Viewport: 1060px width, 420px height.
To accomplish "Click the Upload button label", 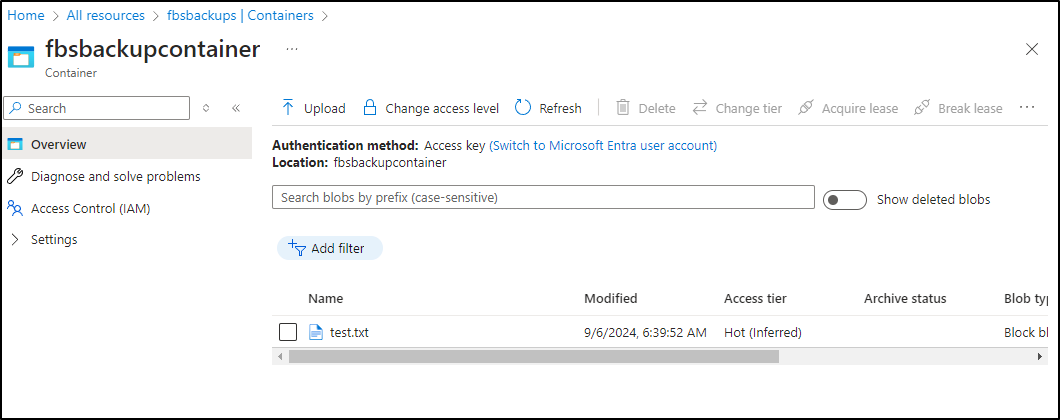I will (x=324, y=108).
